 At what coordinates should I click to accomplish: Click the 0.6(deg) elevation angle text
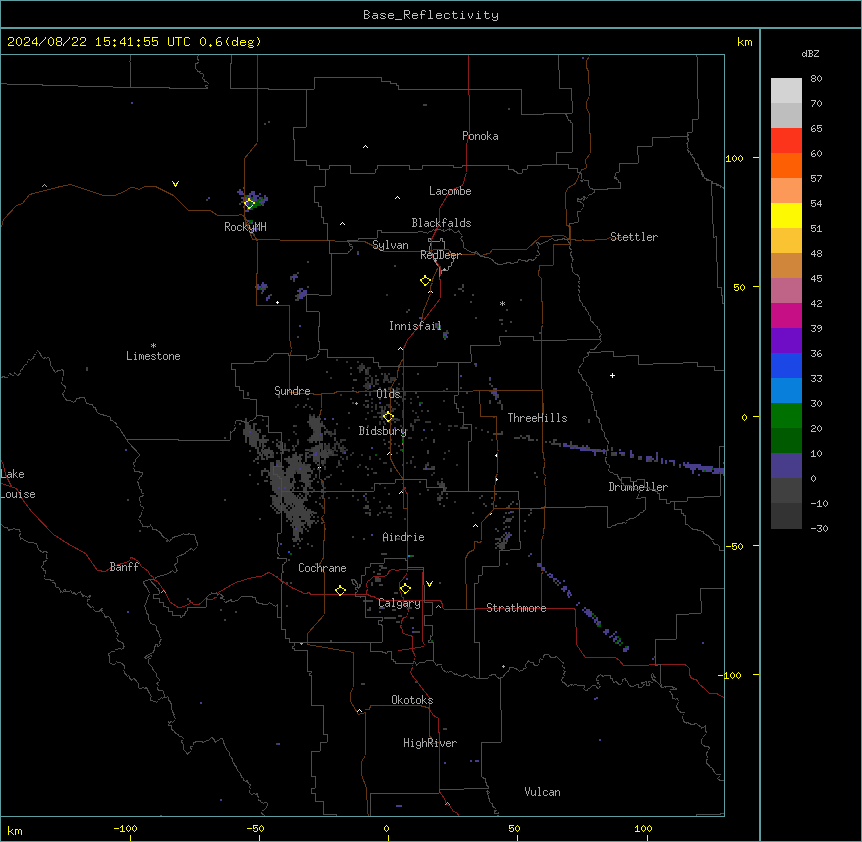230,42
